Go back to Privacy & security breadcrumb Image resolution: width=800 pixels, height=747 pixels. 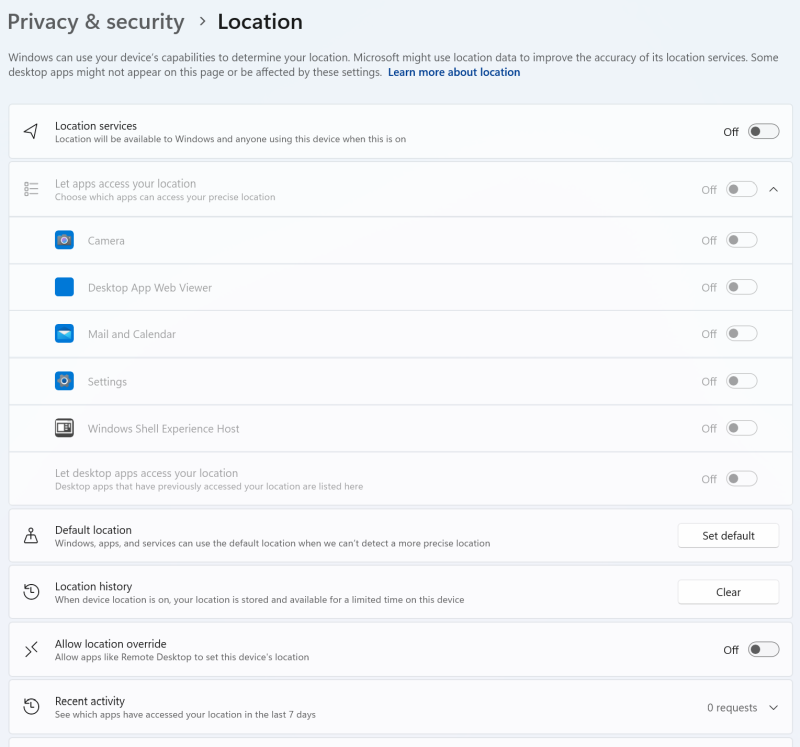pyautogui.click(x=96, y=22)
